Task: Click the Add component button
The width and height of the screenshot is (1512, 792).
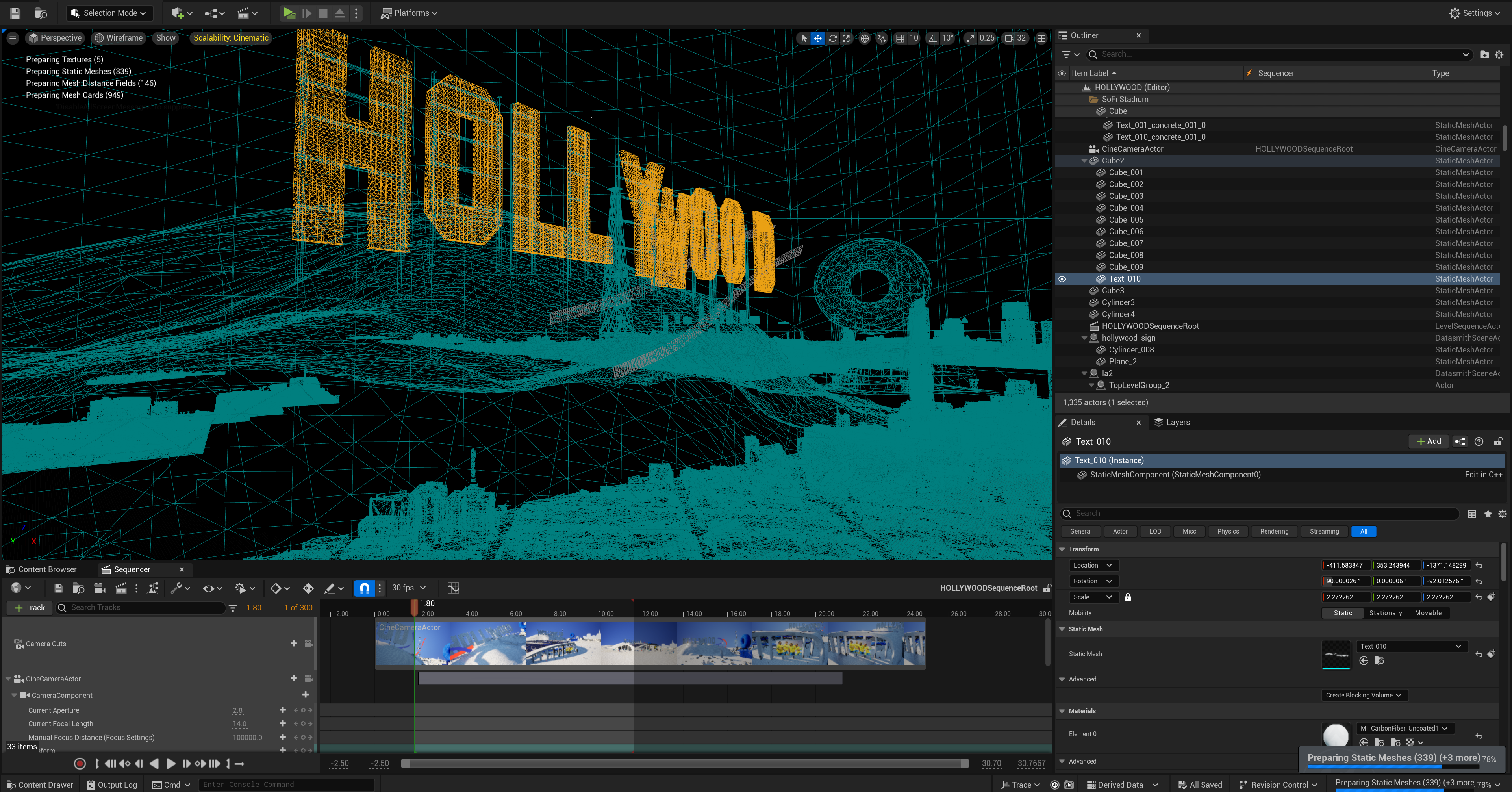Action: (1429, 441)
